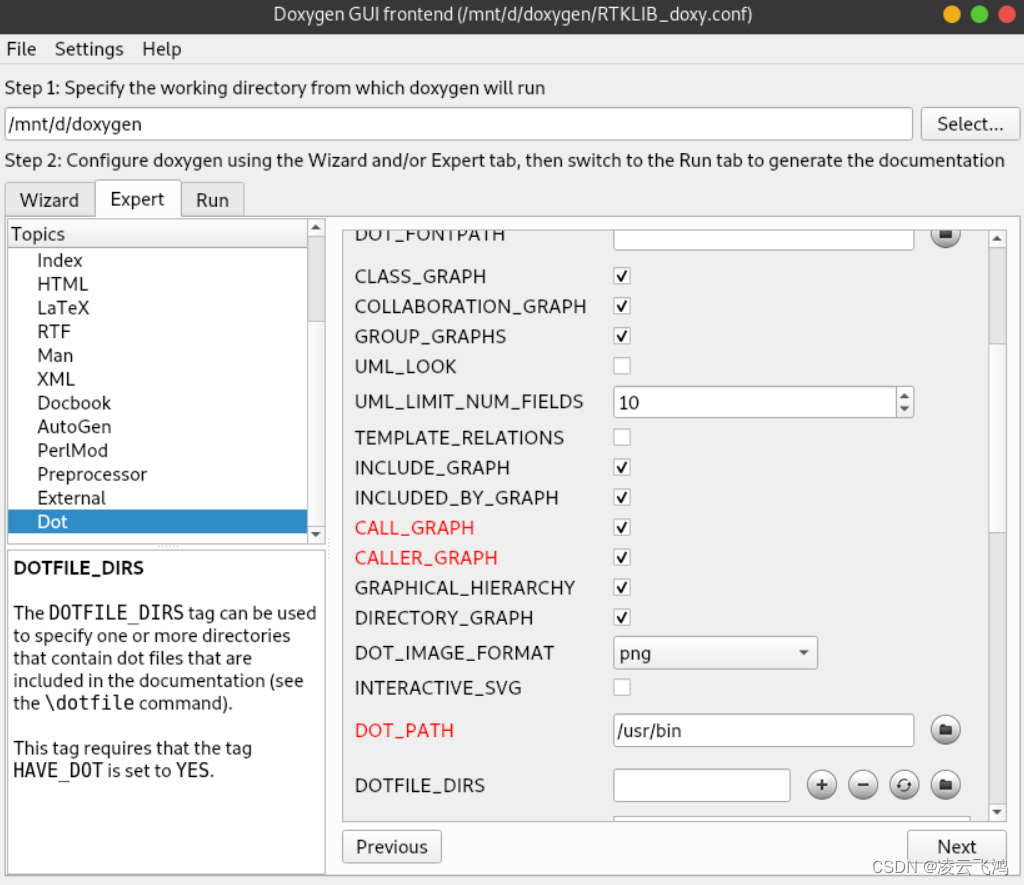Decrease UML_LIMIT_NUM_FIELDS with the down arrow
Viewport: 1024px width, 885px height.
click(x=904, y=410)
